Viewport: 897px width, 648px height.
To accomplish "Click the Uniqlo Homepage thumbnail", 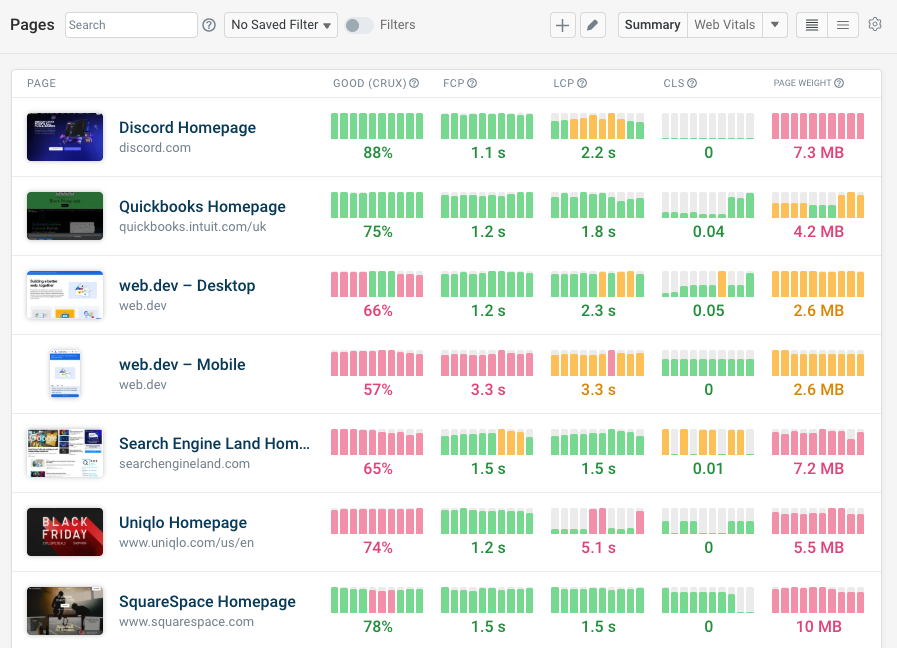I will point(64,532).
